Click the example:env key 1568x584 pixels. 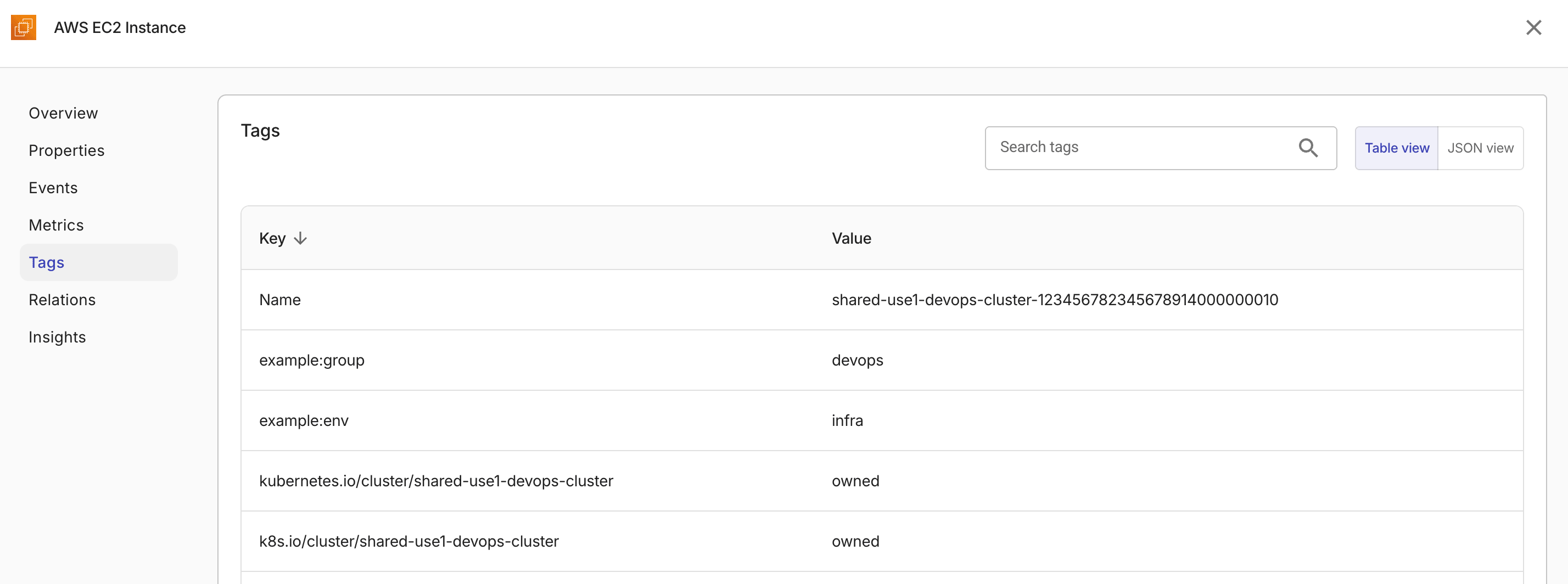tap(304, 420)
